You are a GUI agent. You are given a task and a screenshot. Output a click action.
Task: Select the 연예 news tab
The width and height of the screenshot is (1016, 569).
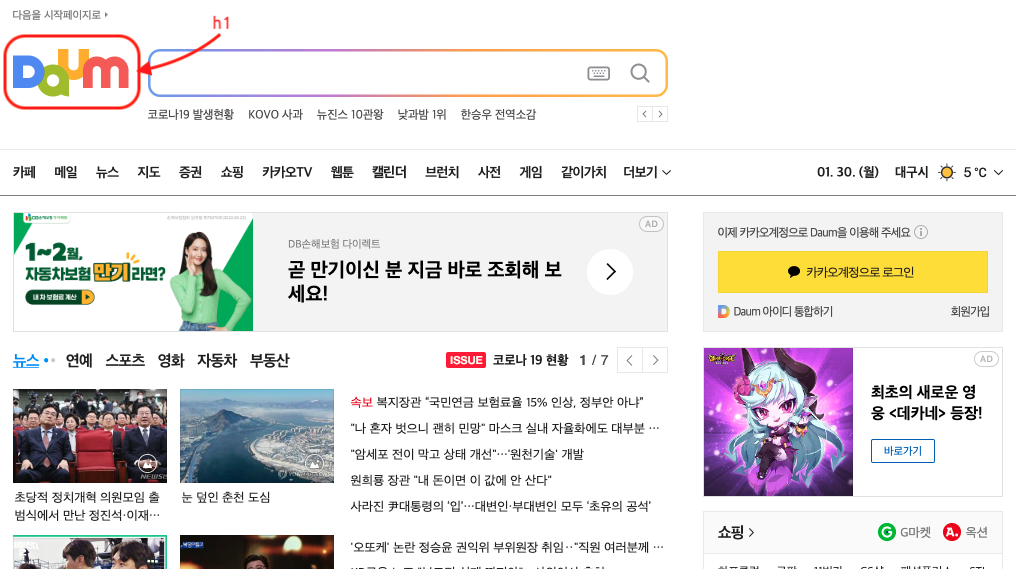click(79, 360)
